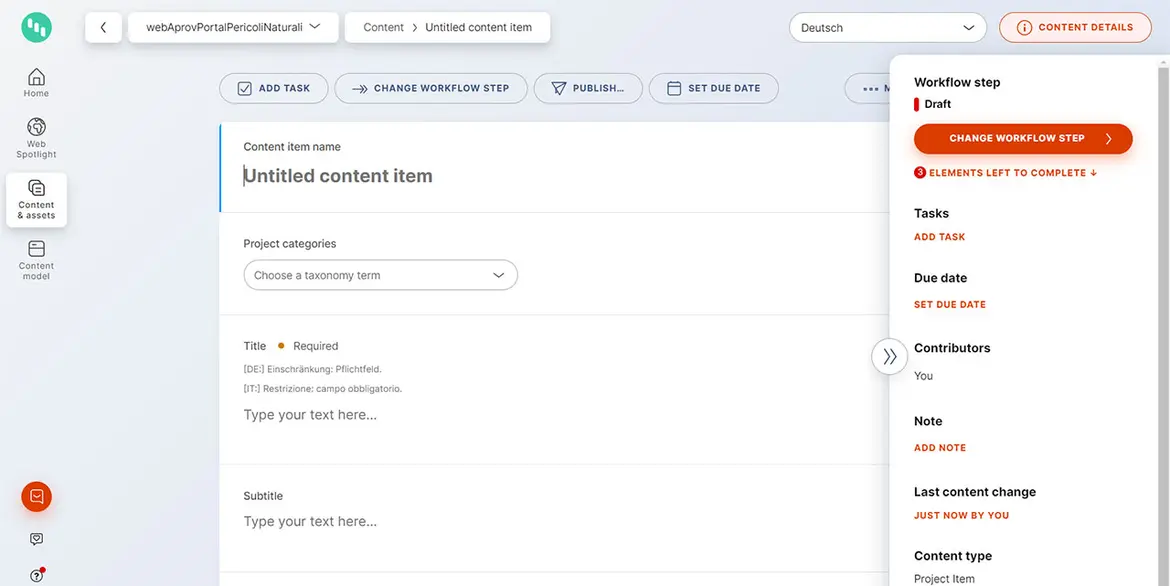
Task: Expand the Project categories taxonomy dropdown
Action: point(380,275)
